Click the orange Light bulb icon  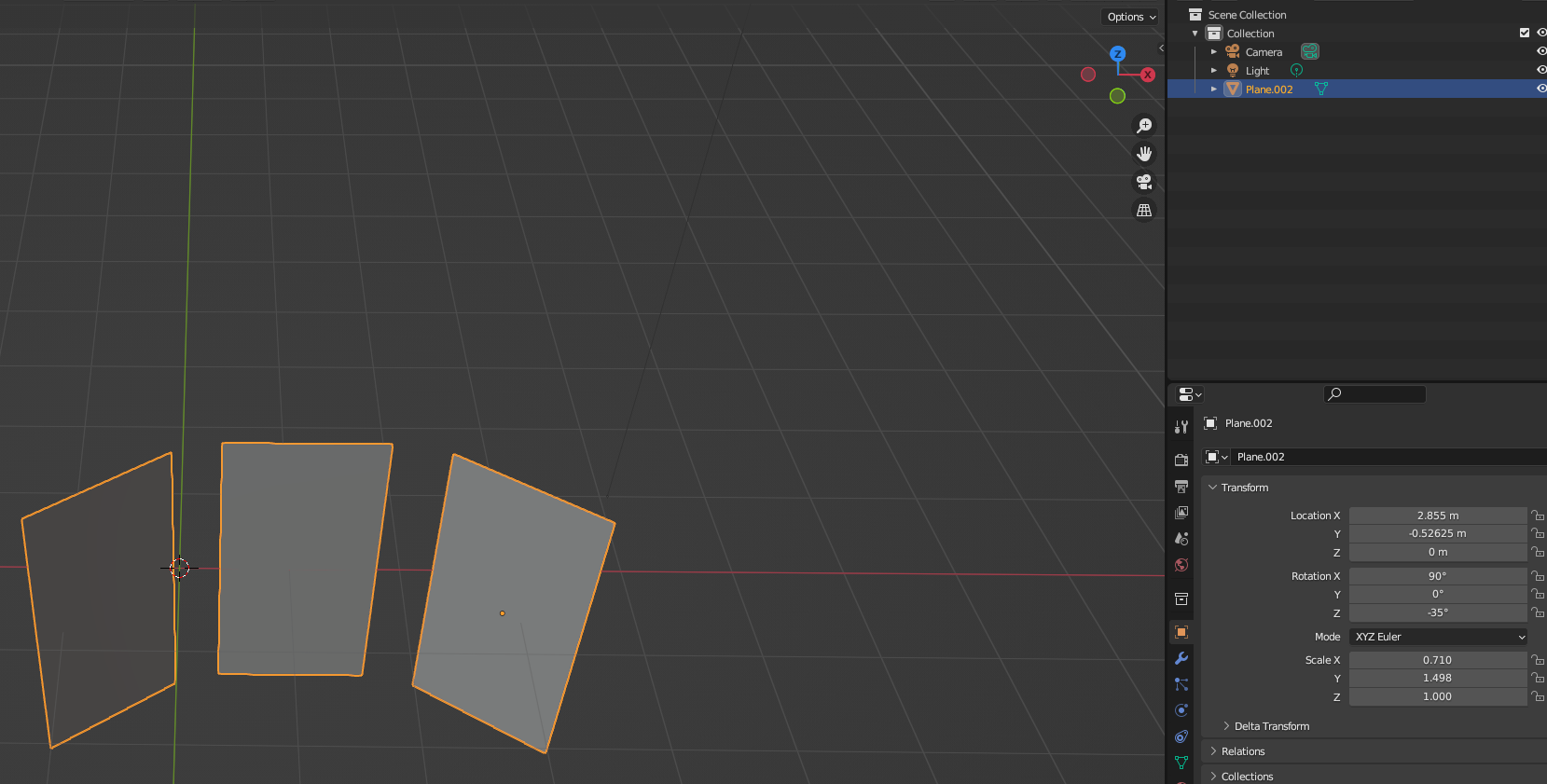coord(1233,71)
